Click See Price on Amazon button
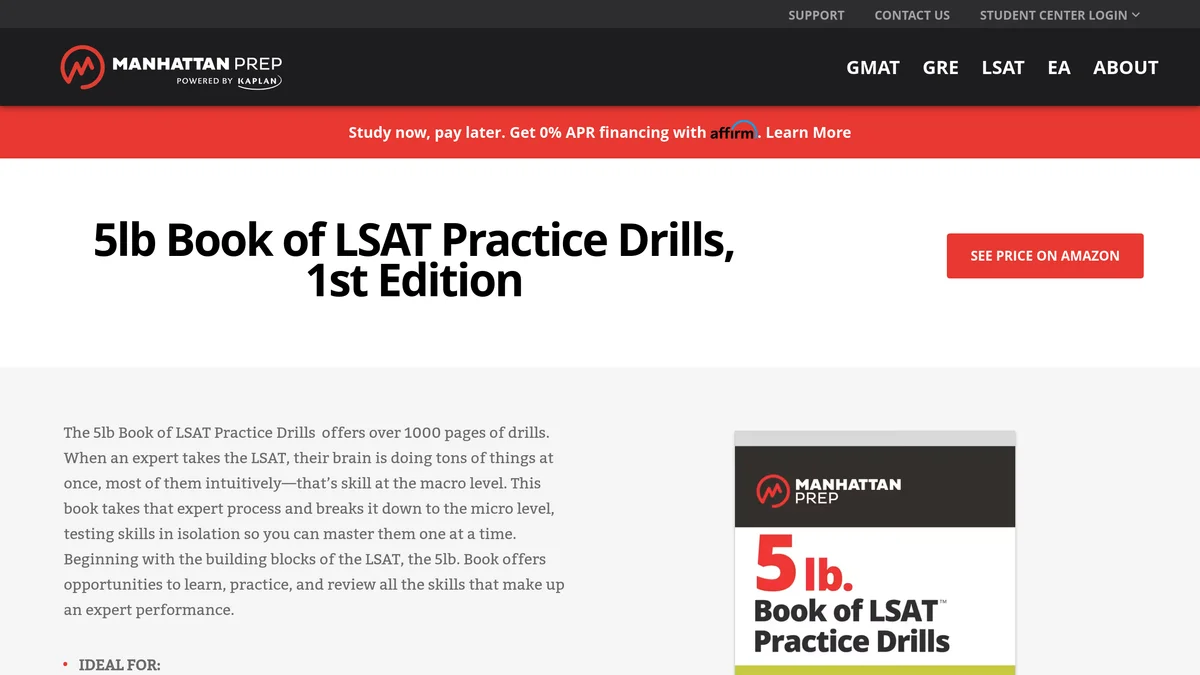Viewport: 1200px width, 675px height. click(1045, 256)
